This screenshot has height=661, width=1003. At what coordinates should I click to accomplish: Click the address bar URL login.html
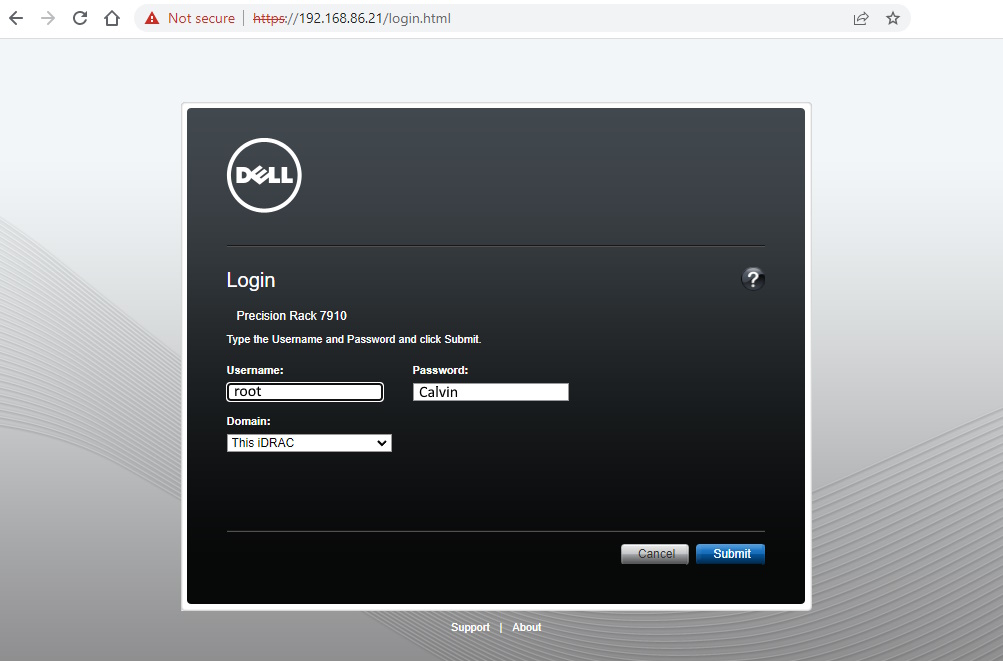pyautogui.click(x=351, y=19)
